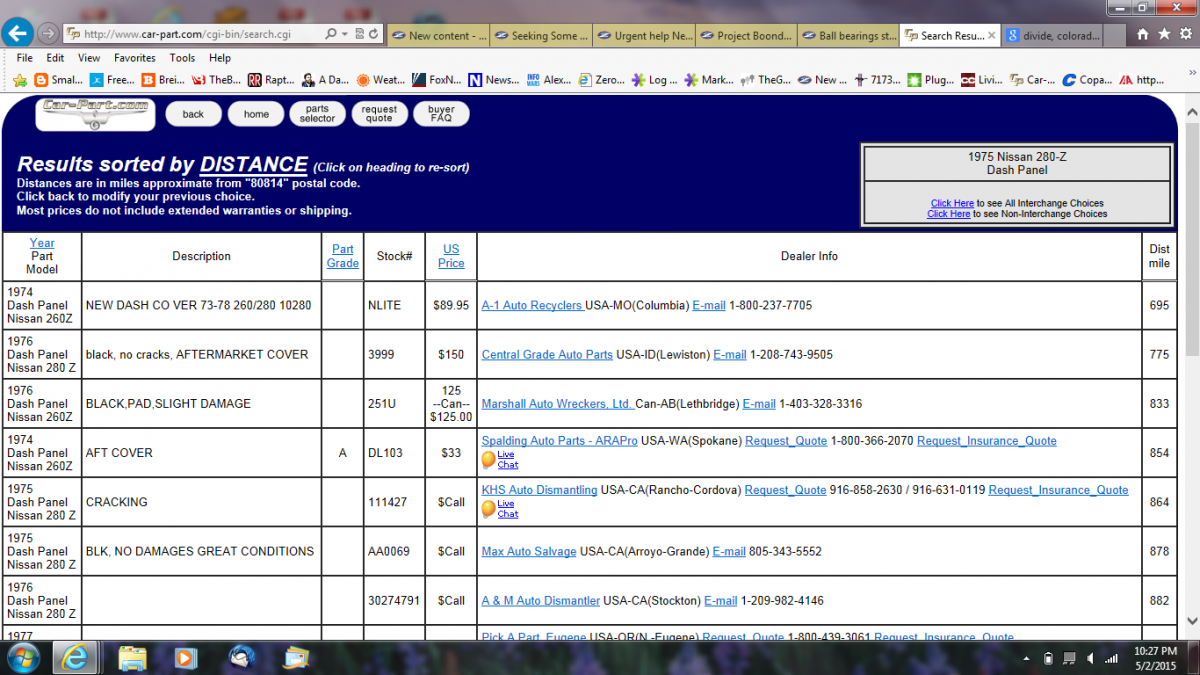
Task: Click the Add to Favorites bar star icon
Action: (x=20, y=80)
